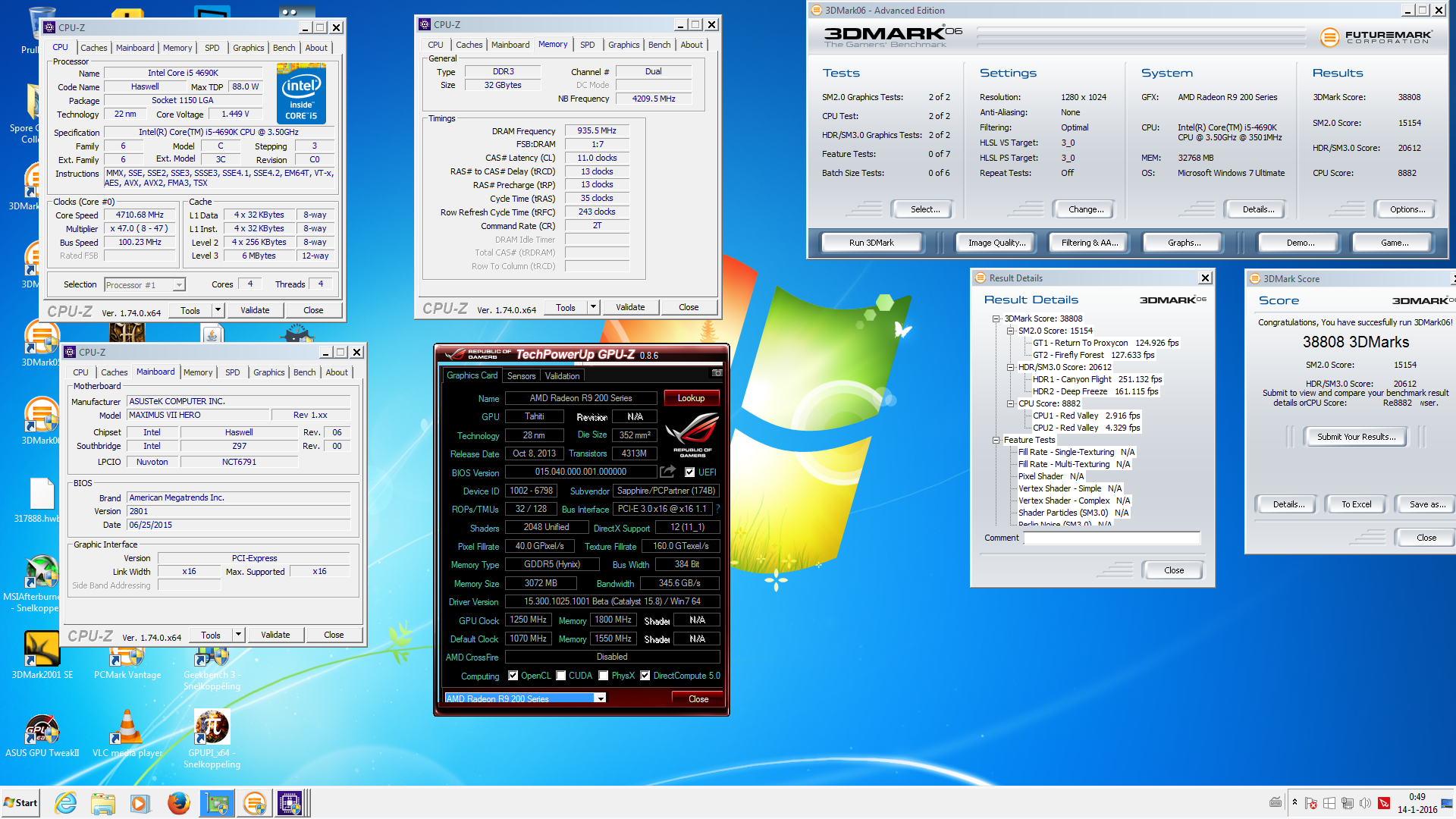Open the Processor #1 selection dropdown

[179, 285]
